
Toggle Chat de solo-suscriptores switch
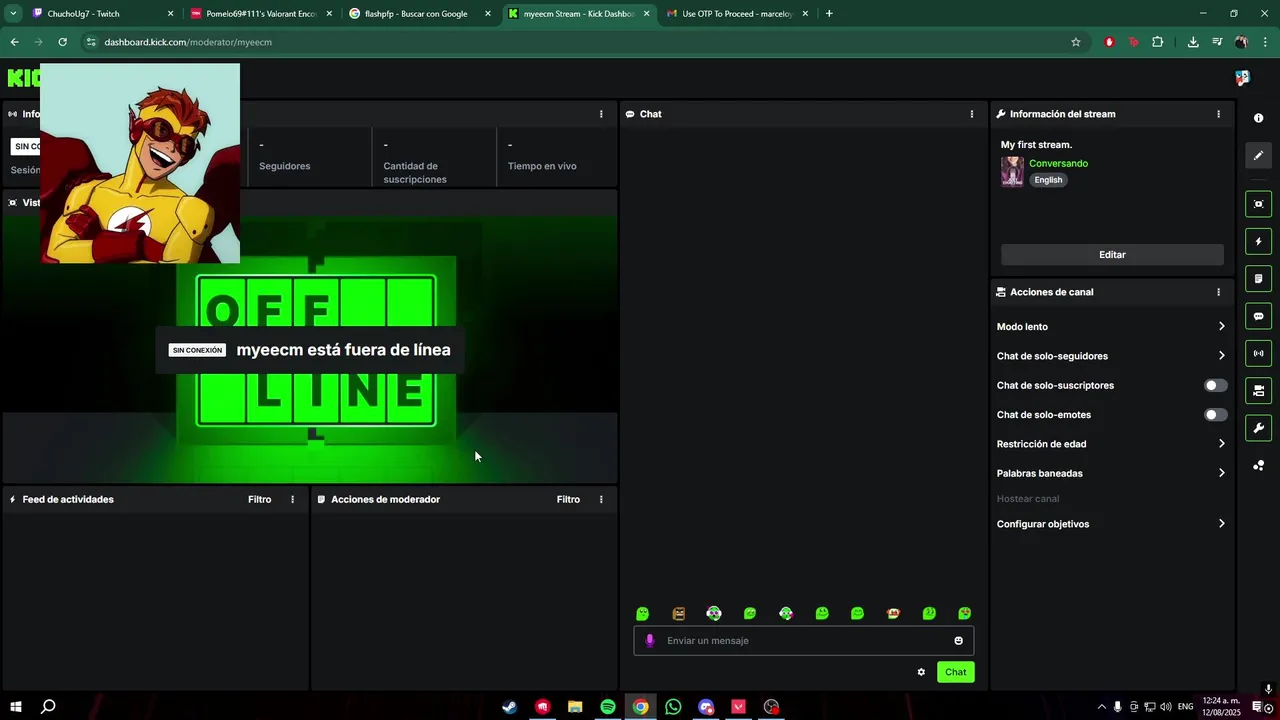tap(1215, 385)
